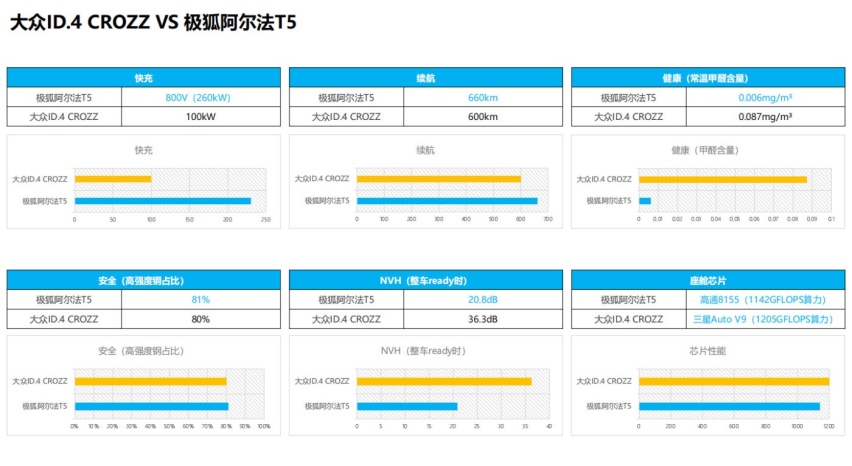Select the yellow 大众ID.4 CROZZ bar in 快充 chart
Image resolution: width=852 pixels, height=466 pixels.
113,179
